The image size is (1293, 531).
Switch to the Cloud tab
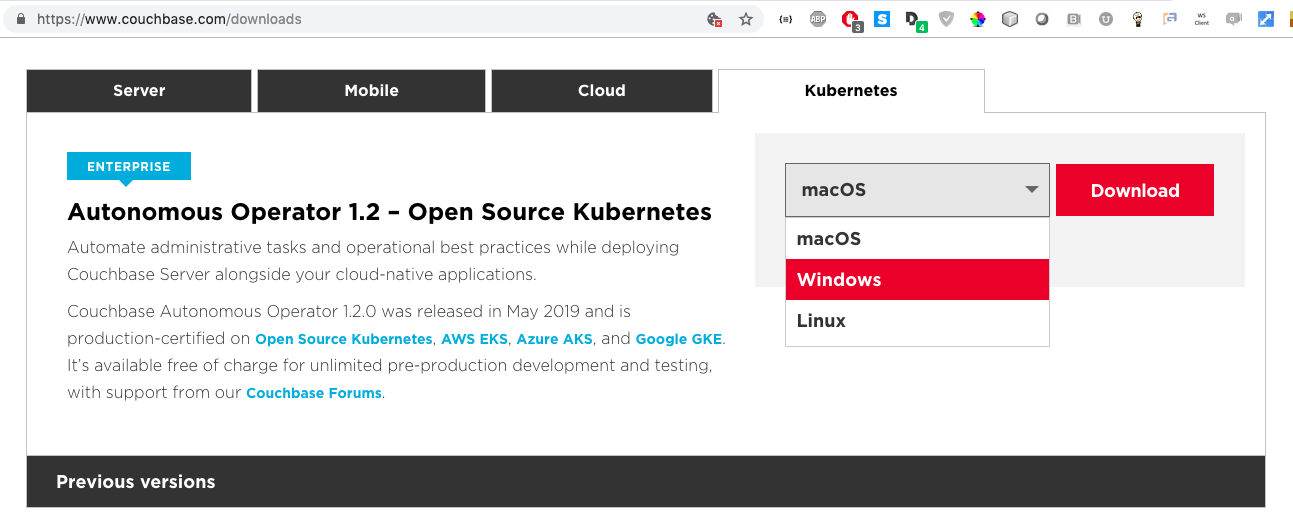602,90
